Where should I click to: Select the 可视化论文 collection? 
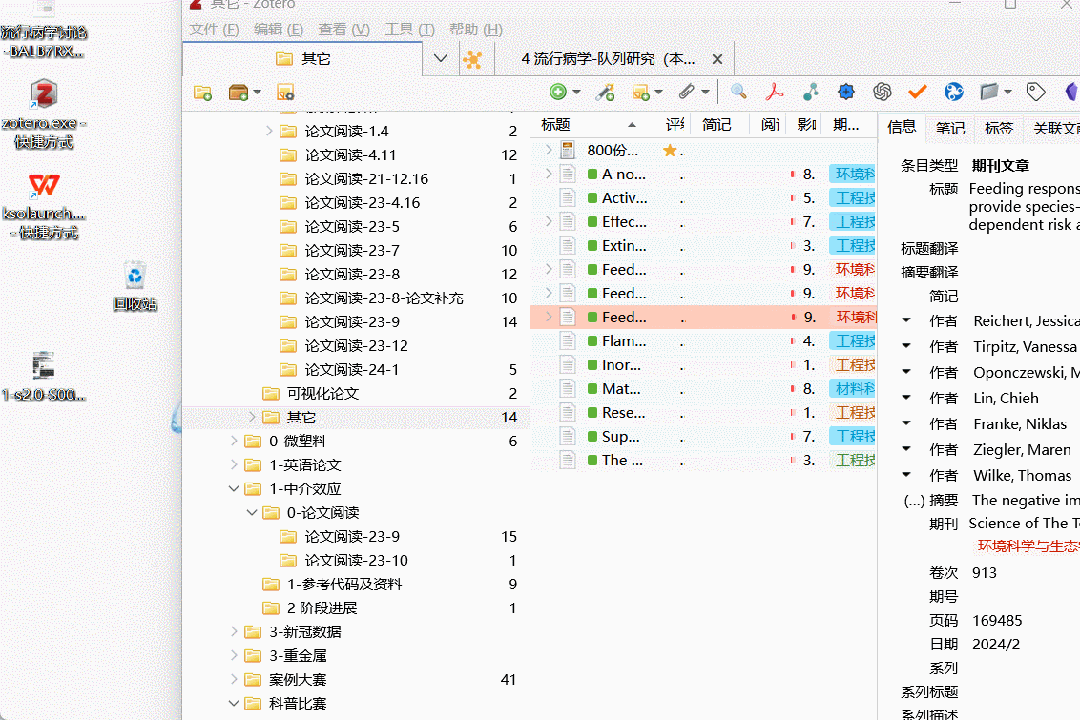[x=323, y=393]
